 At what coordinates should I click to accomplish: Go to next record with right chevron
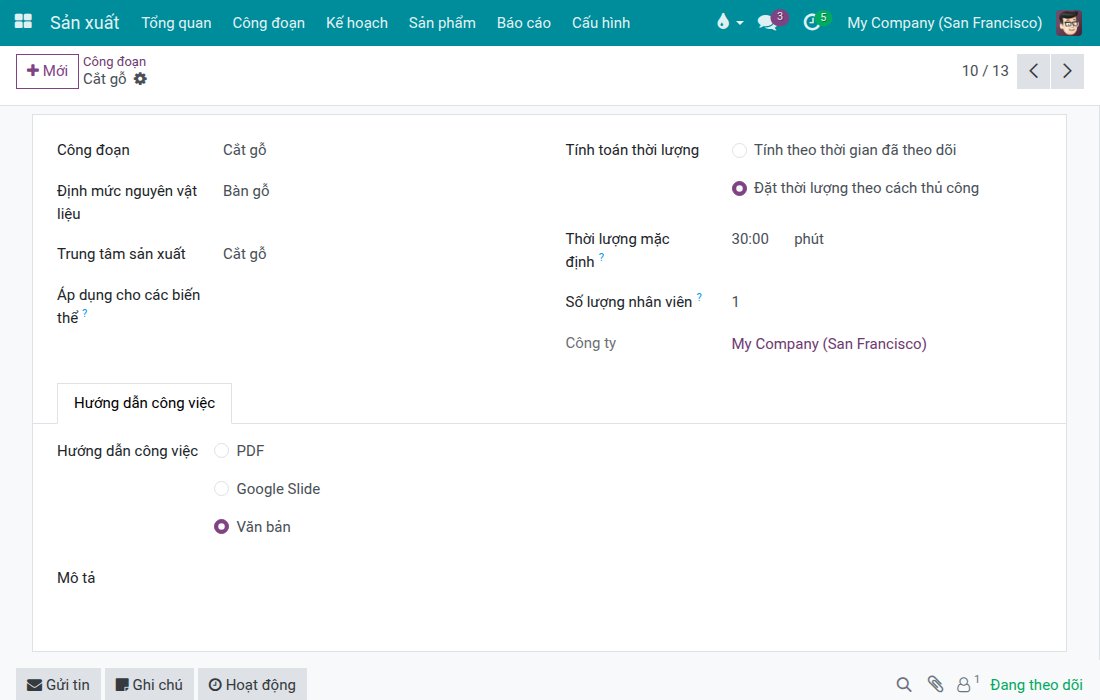click(x=1067, y=71)
